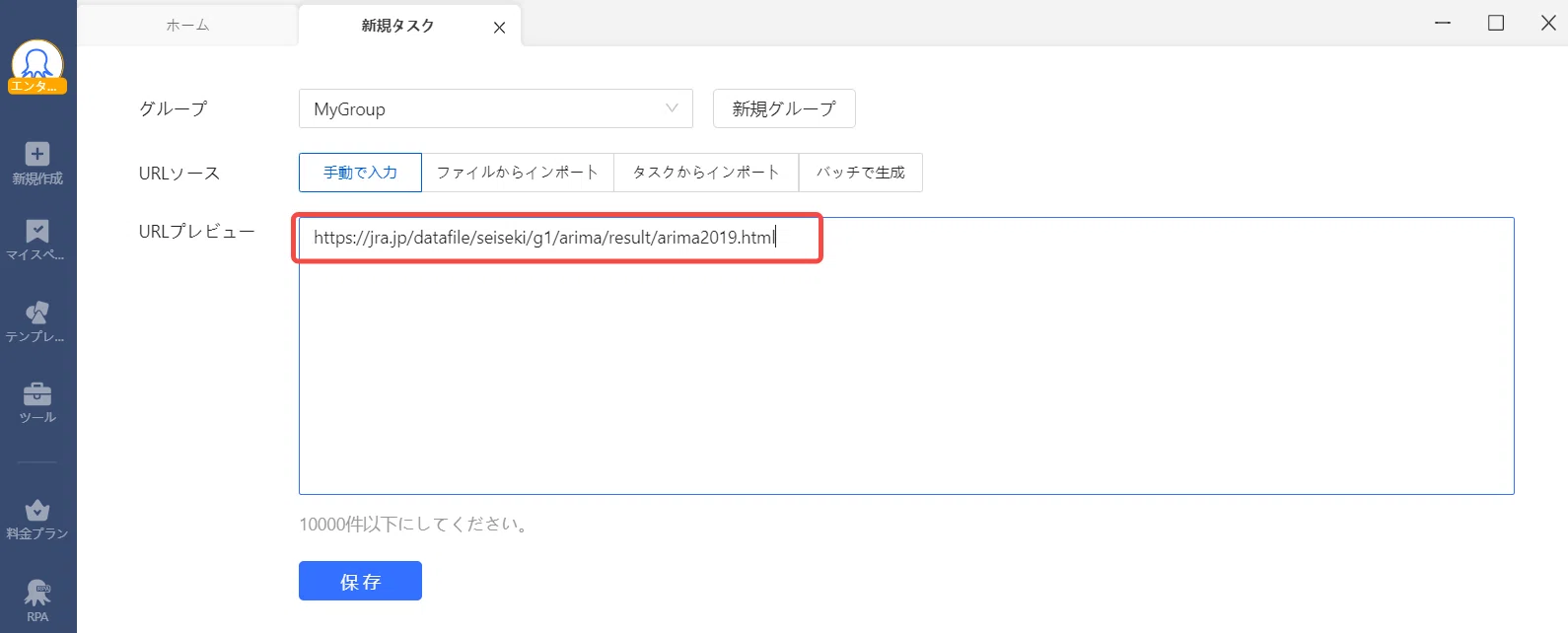Open マイスペース bookmark icon in sidebar
This screenshot has height=633, width=1568.
click(37, 231)
